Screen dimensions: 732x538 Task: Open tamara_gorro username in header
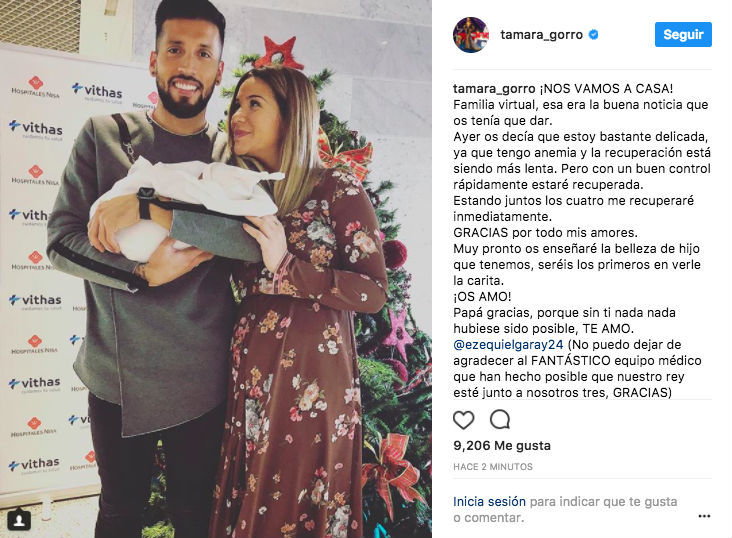pyautogui.click(x=542, y=35)
